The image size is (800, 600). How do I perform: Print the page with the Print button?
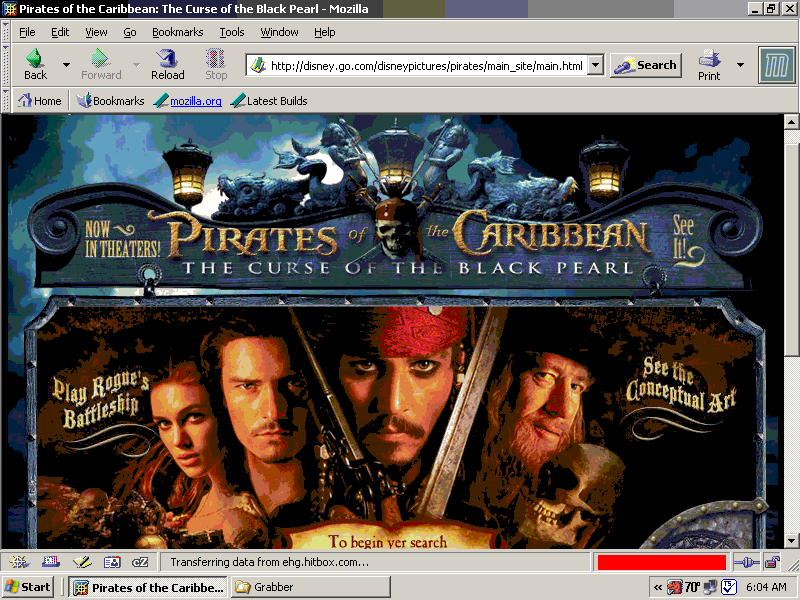click(x=709, y=65)
